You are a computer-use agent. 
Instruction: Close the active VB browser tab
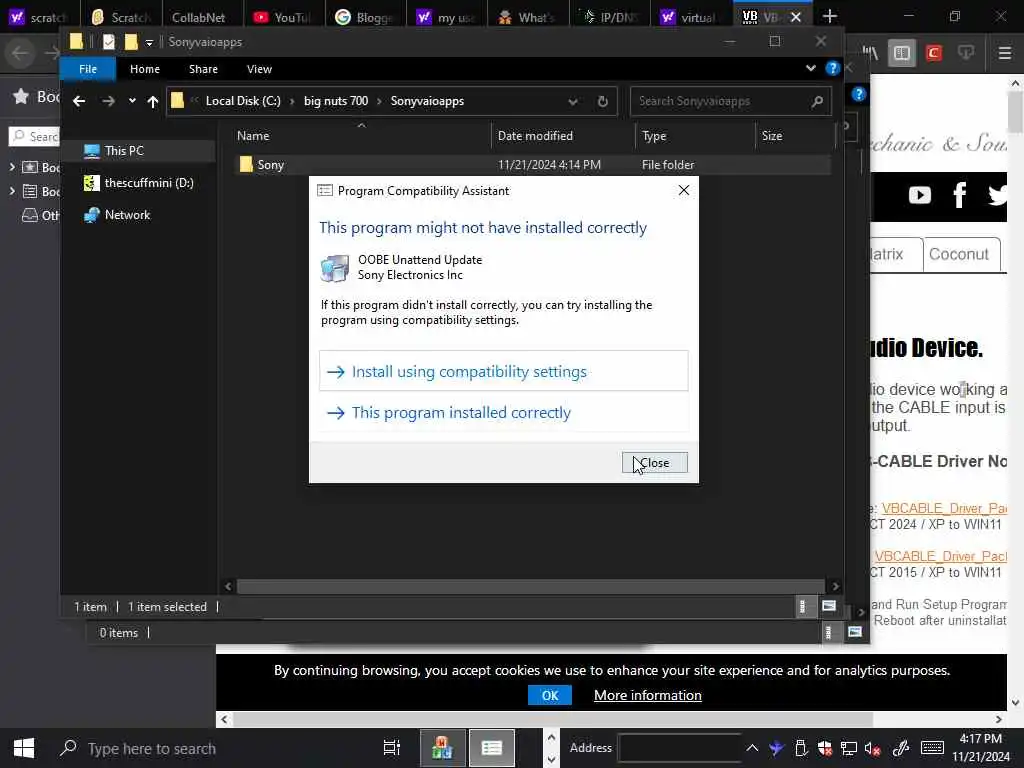795,17
